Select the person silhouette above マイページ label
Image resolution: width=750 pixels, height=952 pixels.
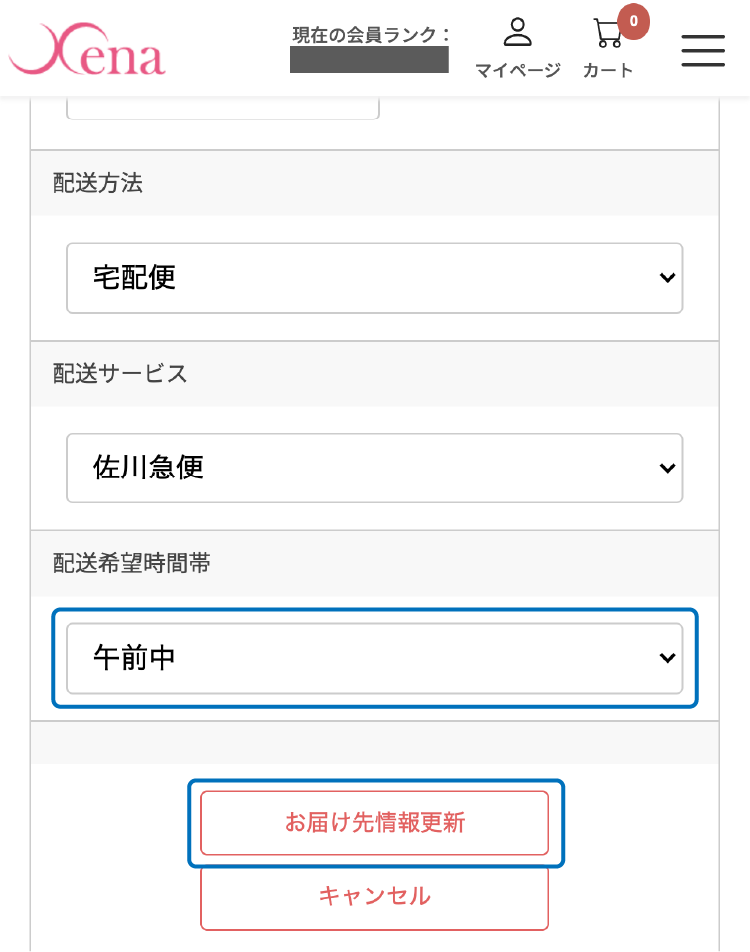click(517, 30)
